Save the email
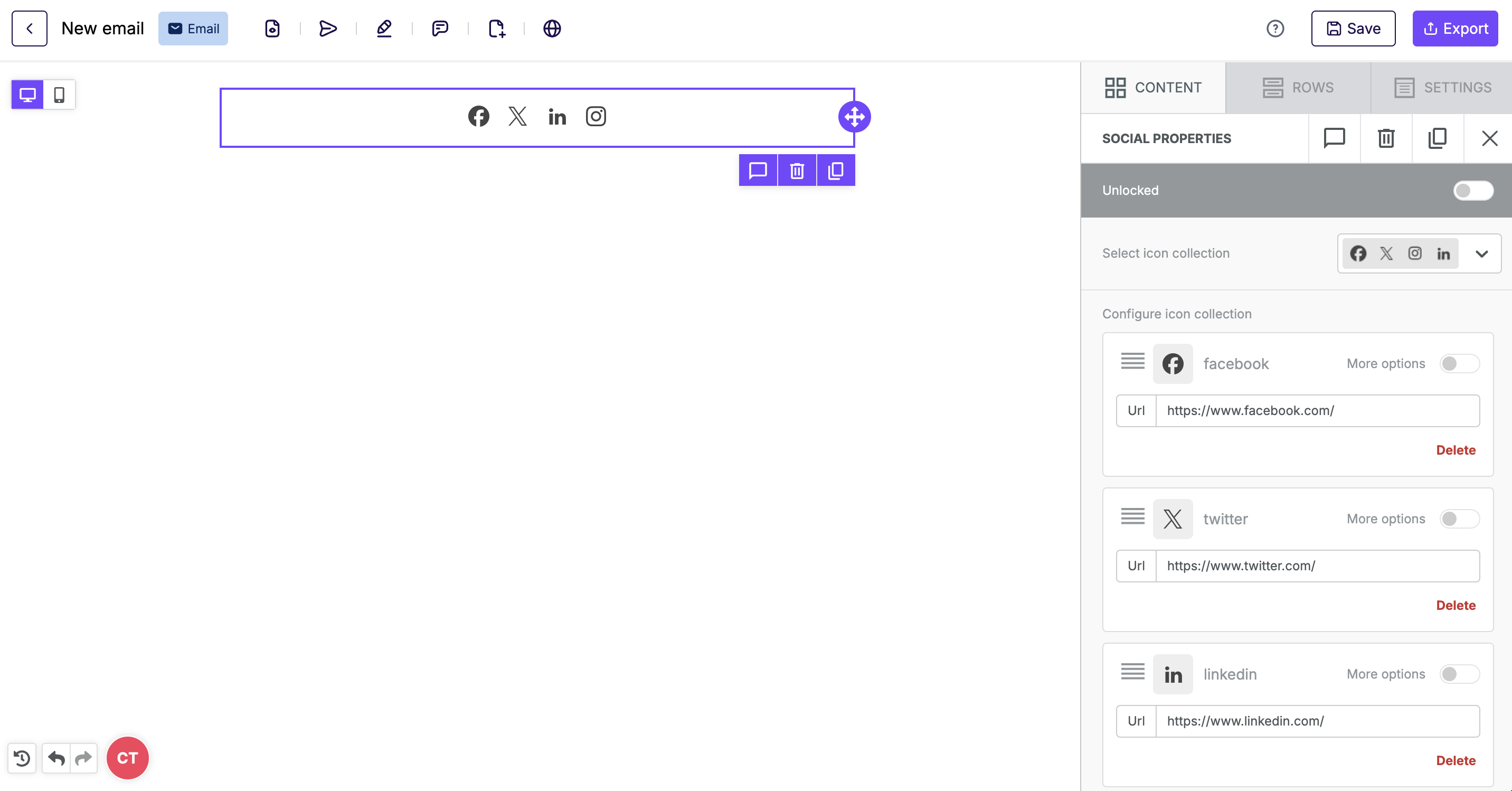The height and width of the screenshot is (791, 1512). (1353, 28)
